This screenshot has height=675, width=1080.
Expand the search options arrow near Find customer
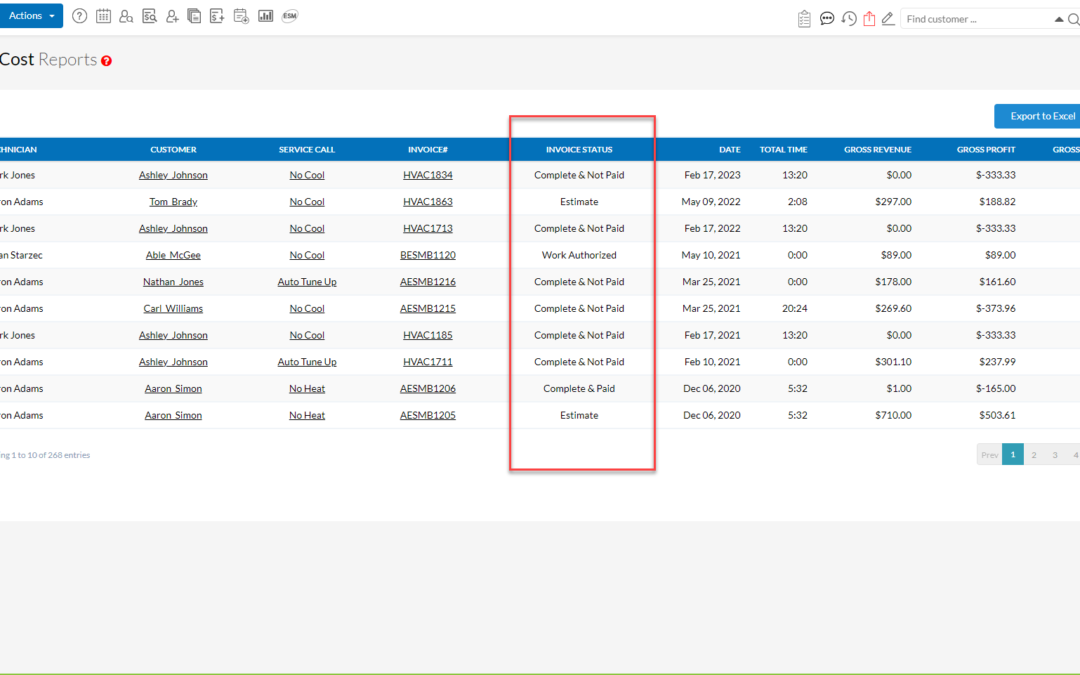pos(1058,18)
